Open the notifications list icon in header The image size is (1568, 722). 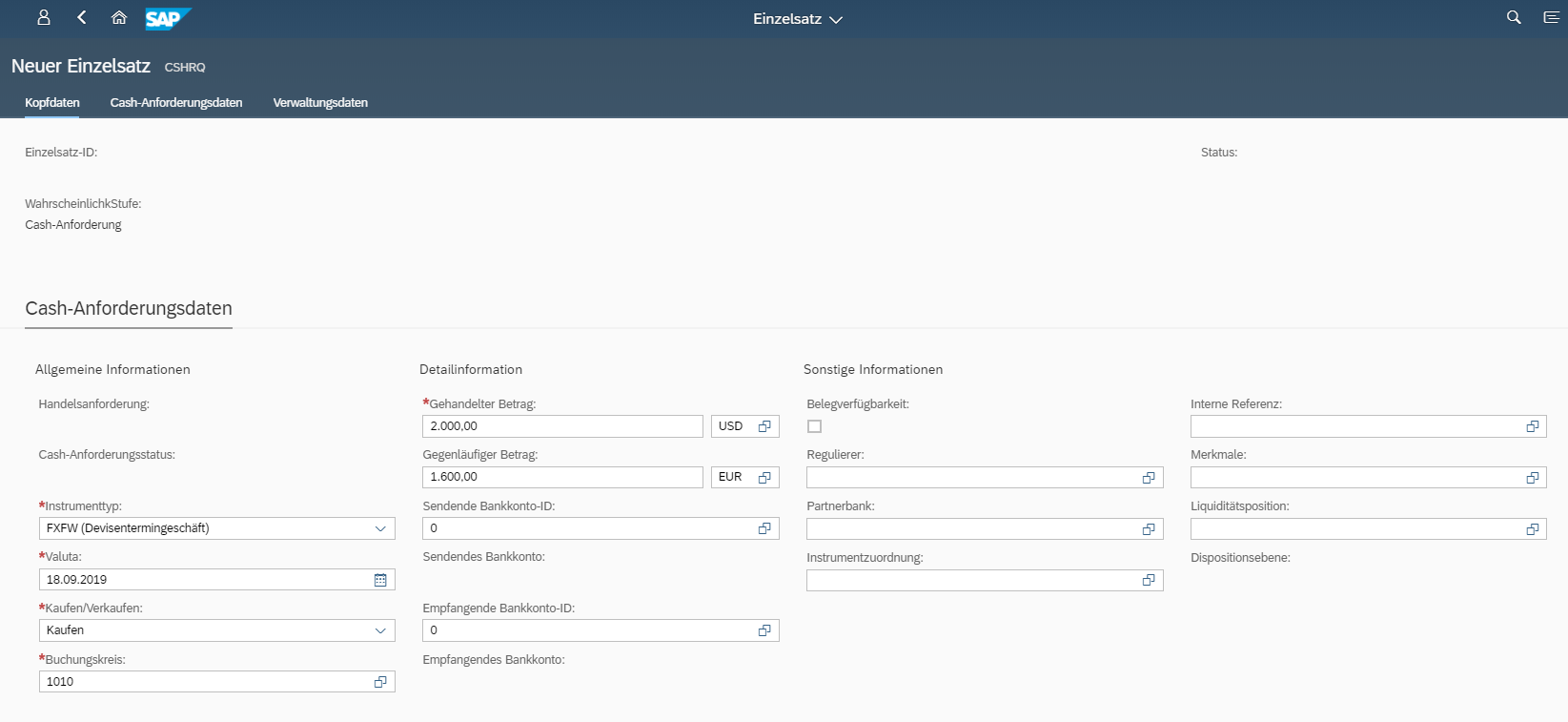[1551, 18]
